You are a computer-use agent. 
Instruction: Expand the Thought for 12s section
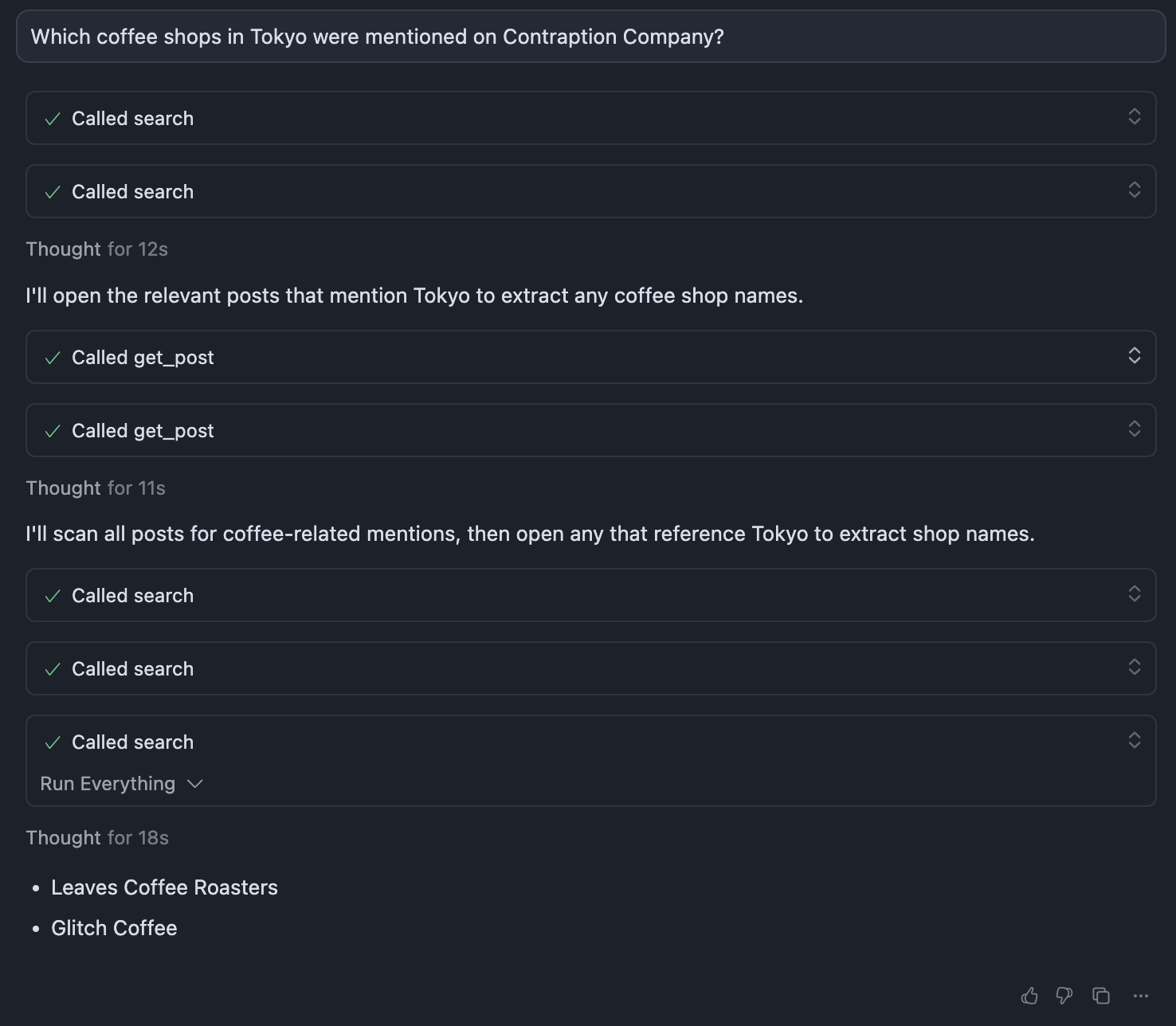pyautogui.click(x=96, y=249)
